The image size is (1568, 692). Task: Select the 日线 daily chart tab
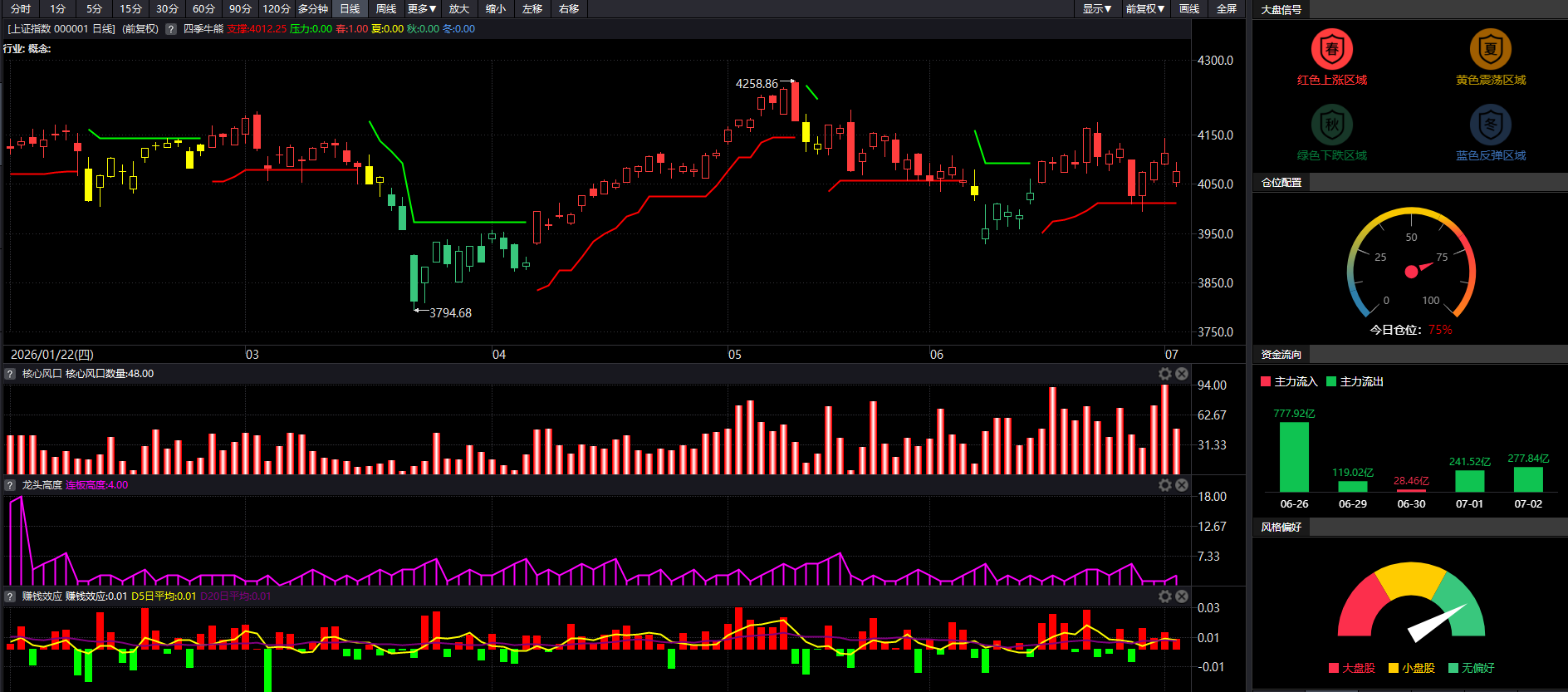tap(350, 9)
